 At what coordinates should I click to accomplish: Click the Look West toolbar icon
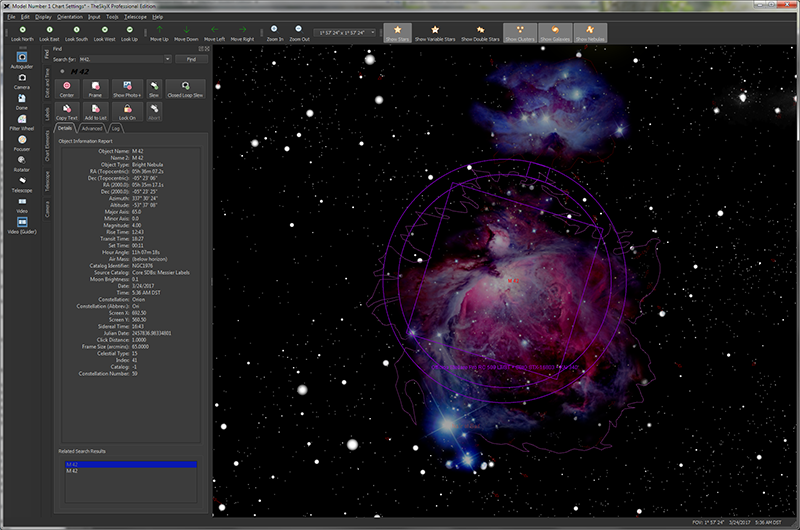pos(105,33)
